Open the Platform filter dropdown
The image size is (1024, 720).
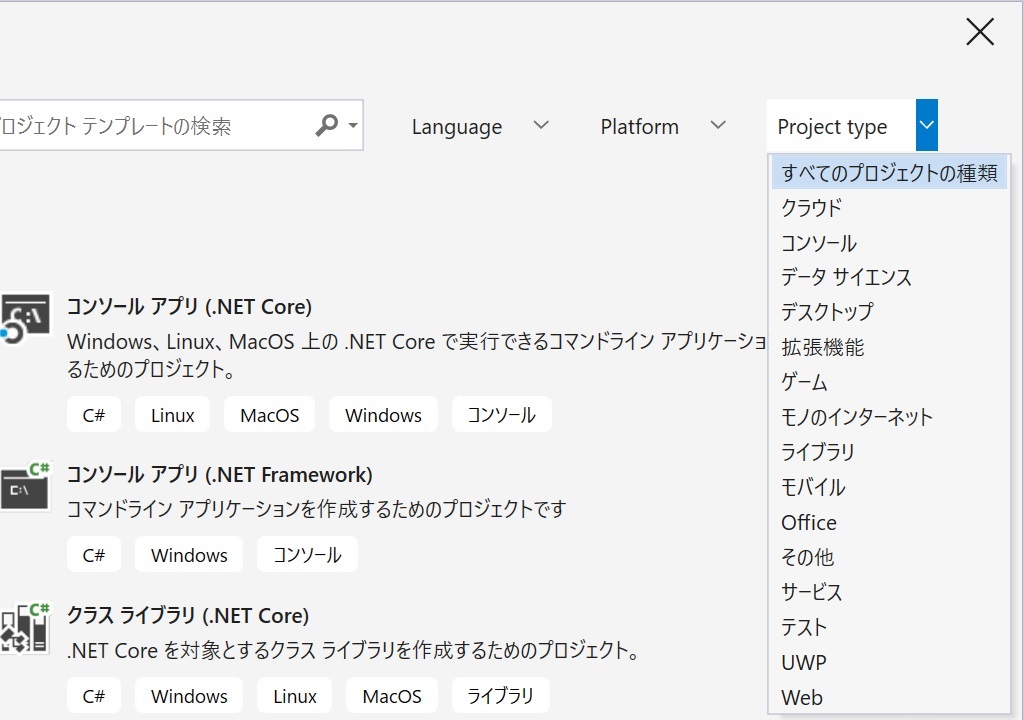tap(663, 125)
